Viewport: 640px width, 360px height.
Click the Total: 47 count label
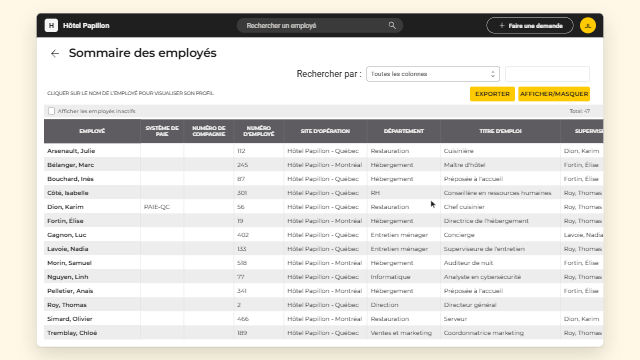(x=580, y=111)
